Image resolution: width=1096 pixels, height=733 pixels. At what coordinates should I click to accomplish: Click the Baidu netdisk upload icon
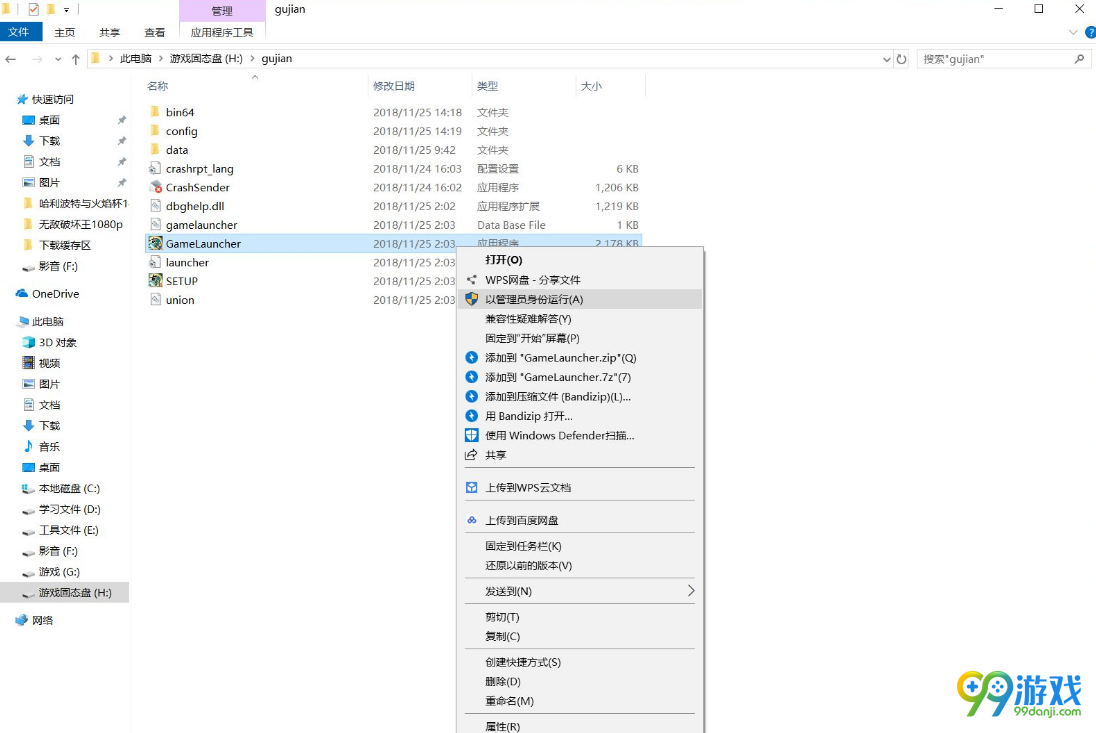click(x=472, y=520)
